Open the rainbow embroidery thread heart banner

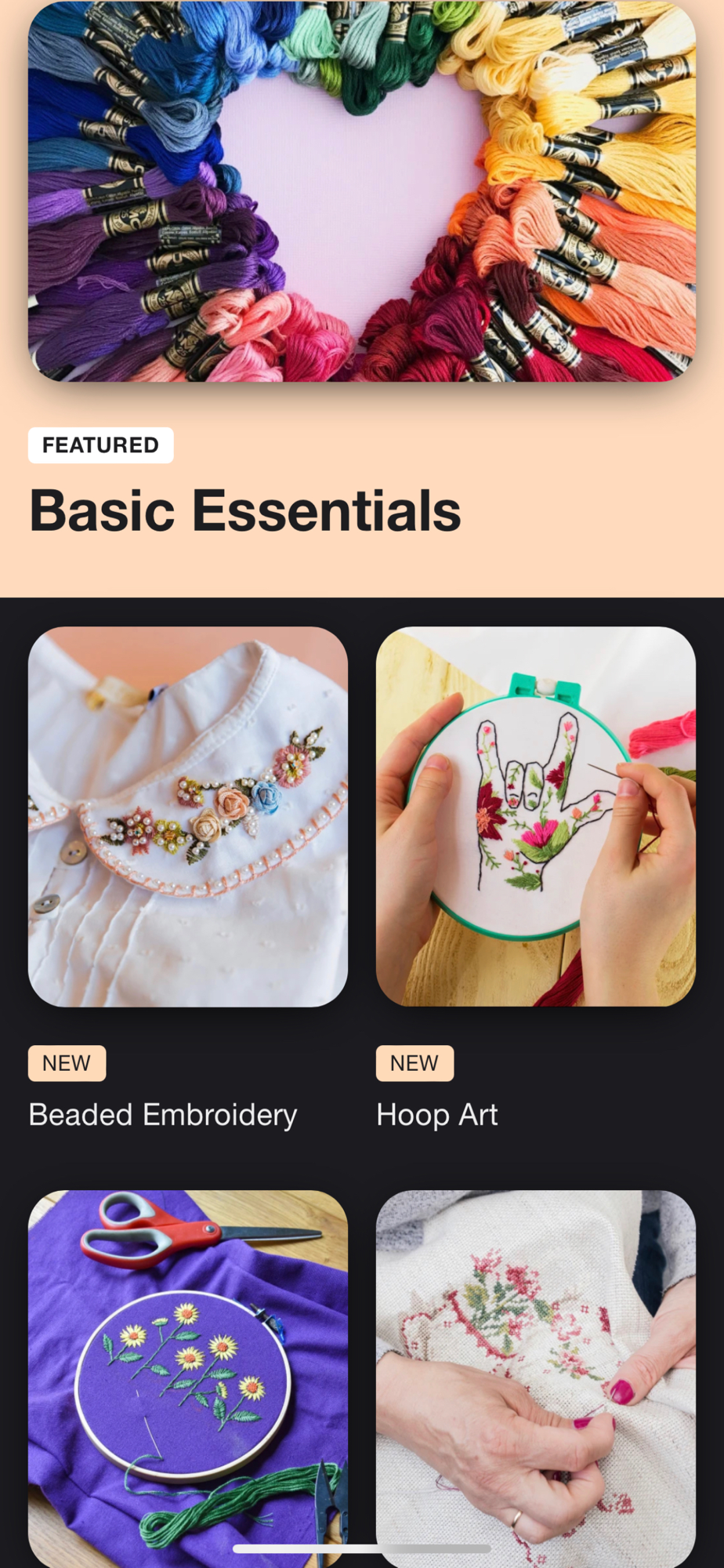click(x=362, y=191)
